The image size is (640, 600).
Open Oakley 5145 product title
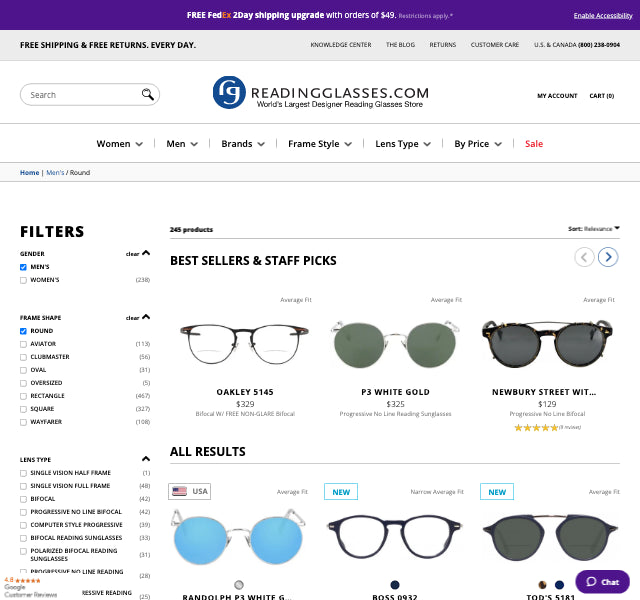[245, 392]
